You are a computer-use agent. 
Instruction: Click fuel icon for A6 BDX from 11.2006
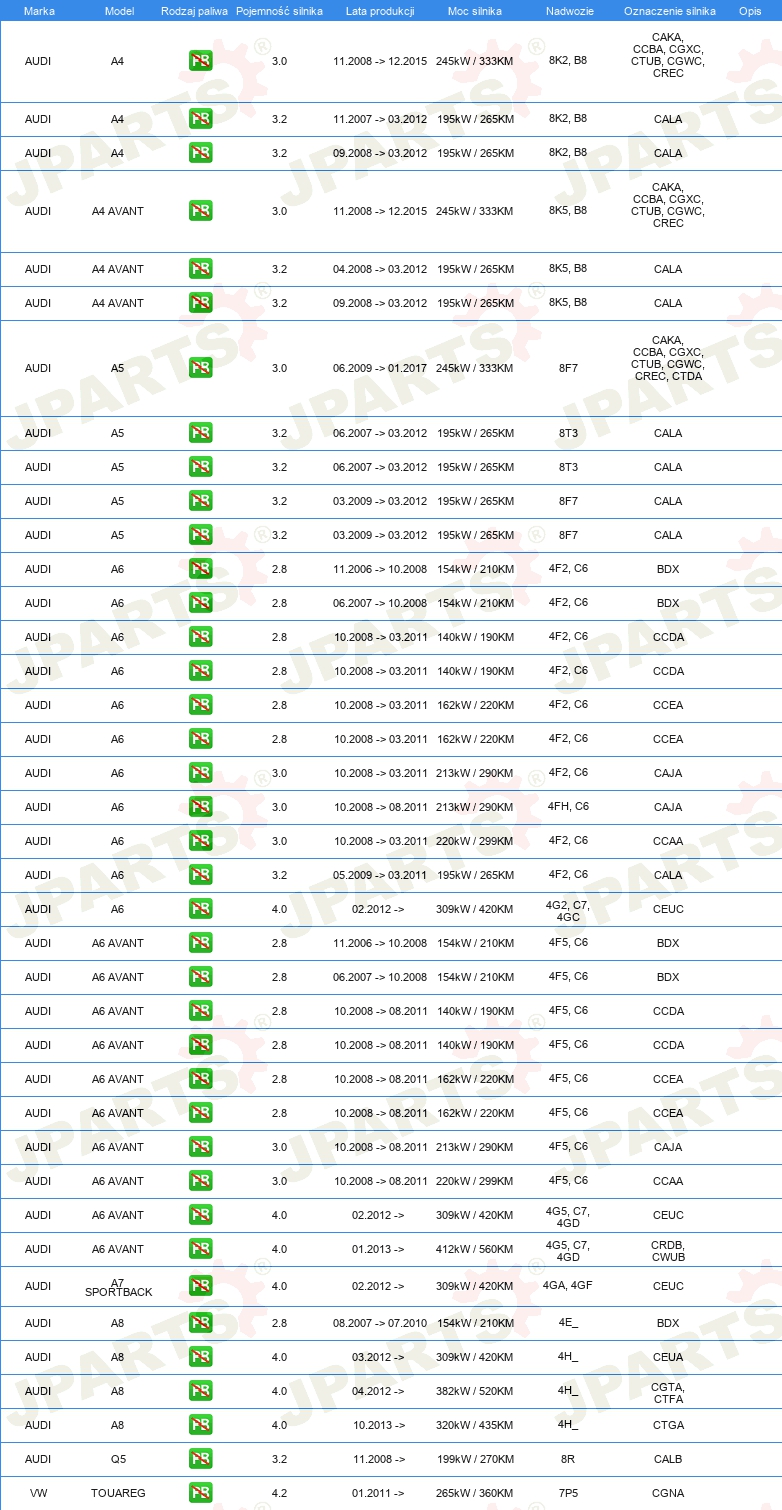(201, 569)
